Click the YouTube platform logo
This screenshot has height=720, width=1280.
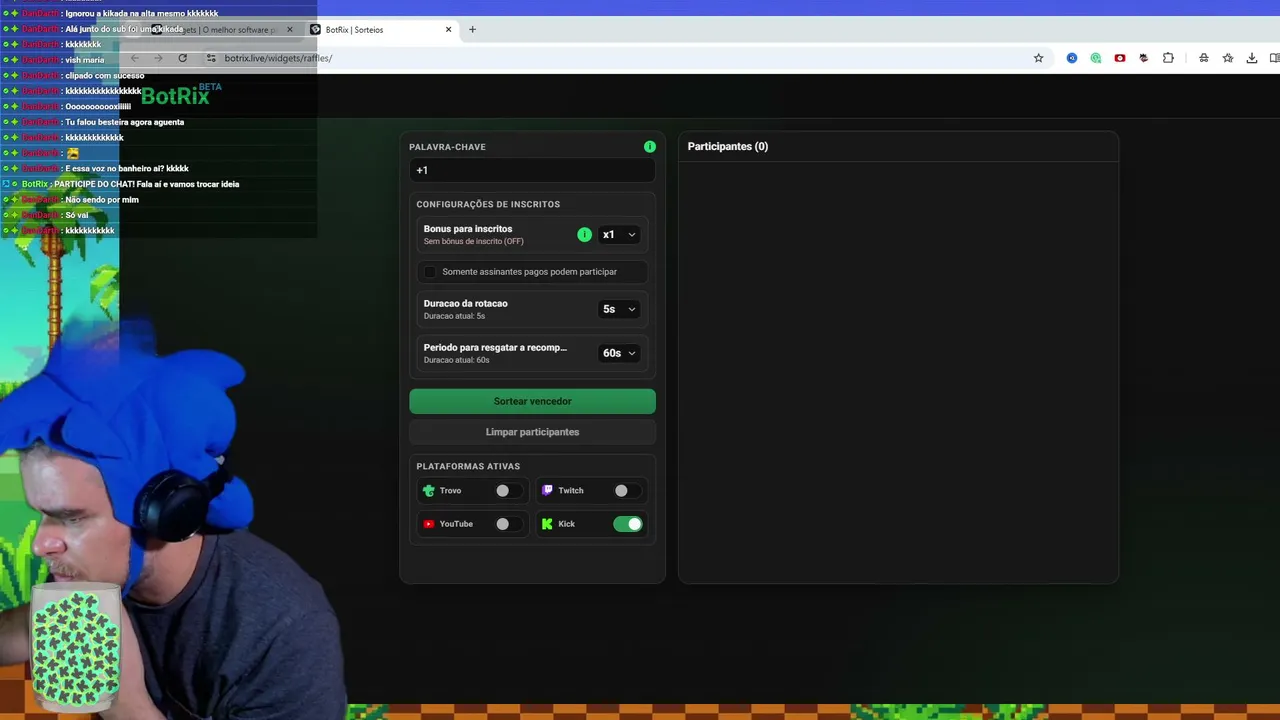tap(429, 524)
